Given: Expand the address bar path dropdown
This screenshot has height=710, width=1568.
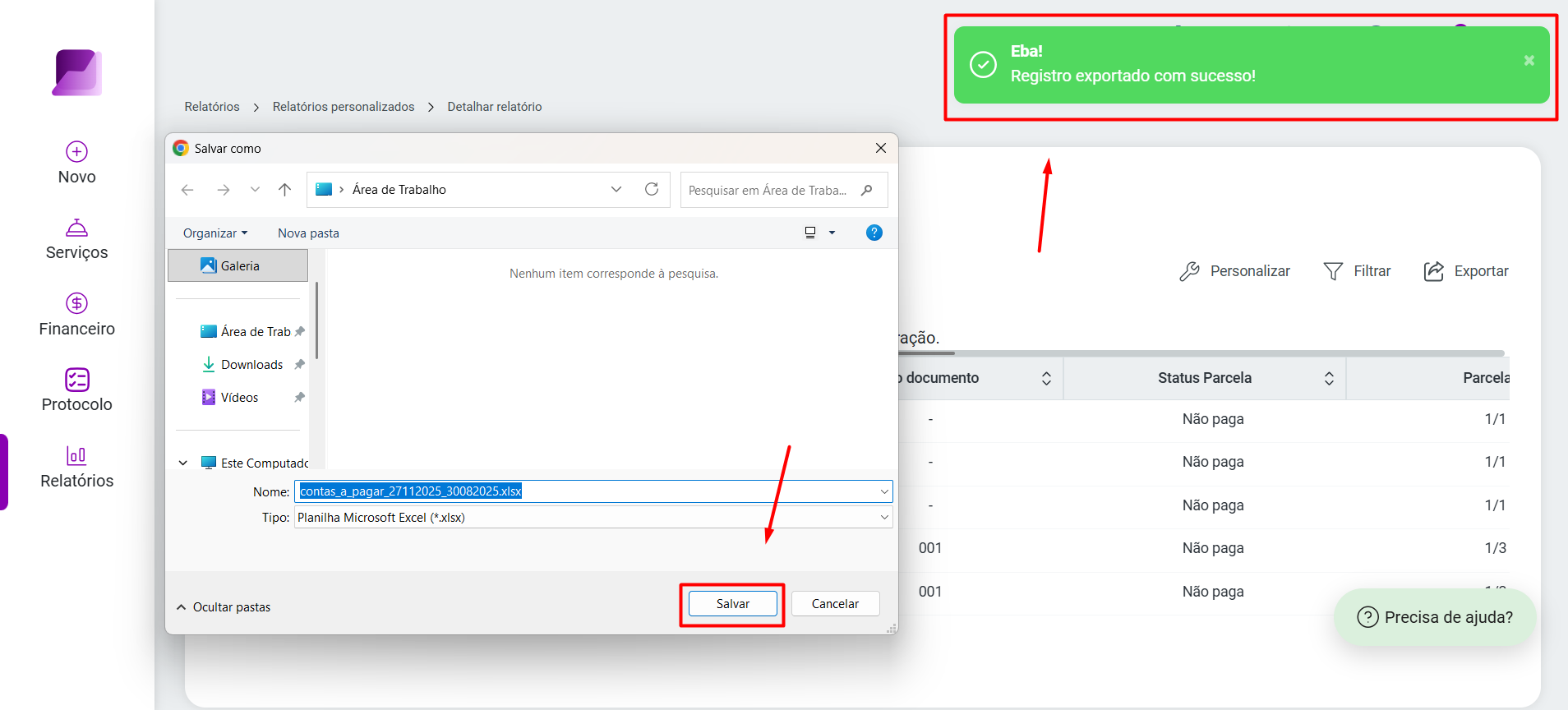Looking at the screenshot, I should (616, 190).
